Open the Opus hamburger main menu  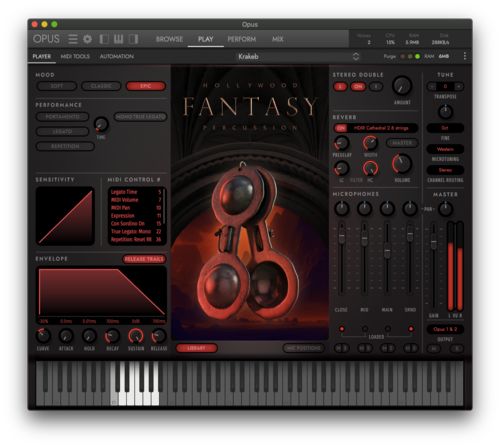[x=73, y=39]
